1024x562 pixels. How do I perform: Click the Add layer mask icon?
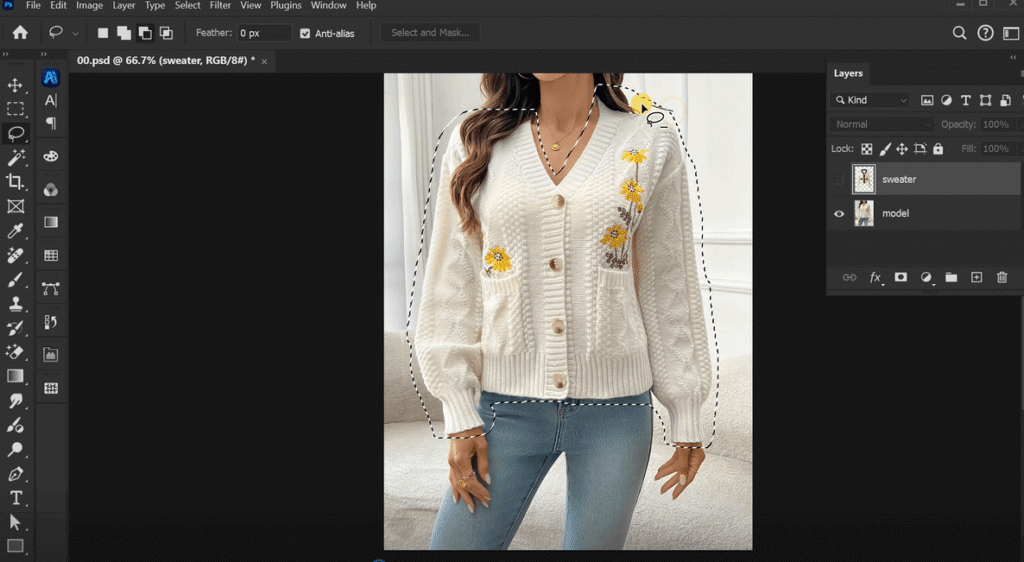click(x=900, y=277)
